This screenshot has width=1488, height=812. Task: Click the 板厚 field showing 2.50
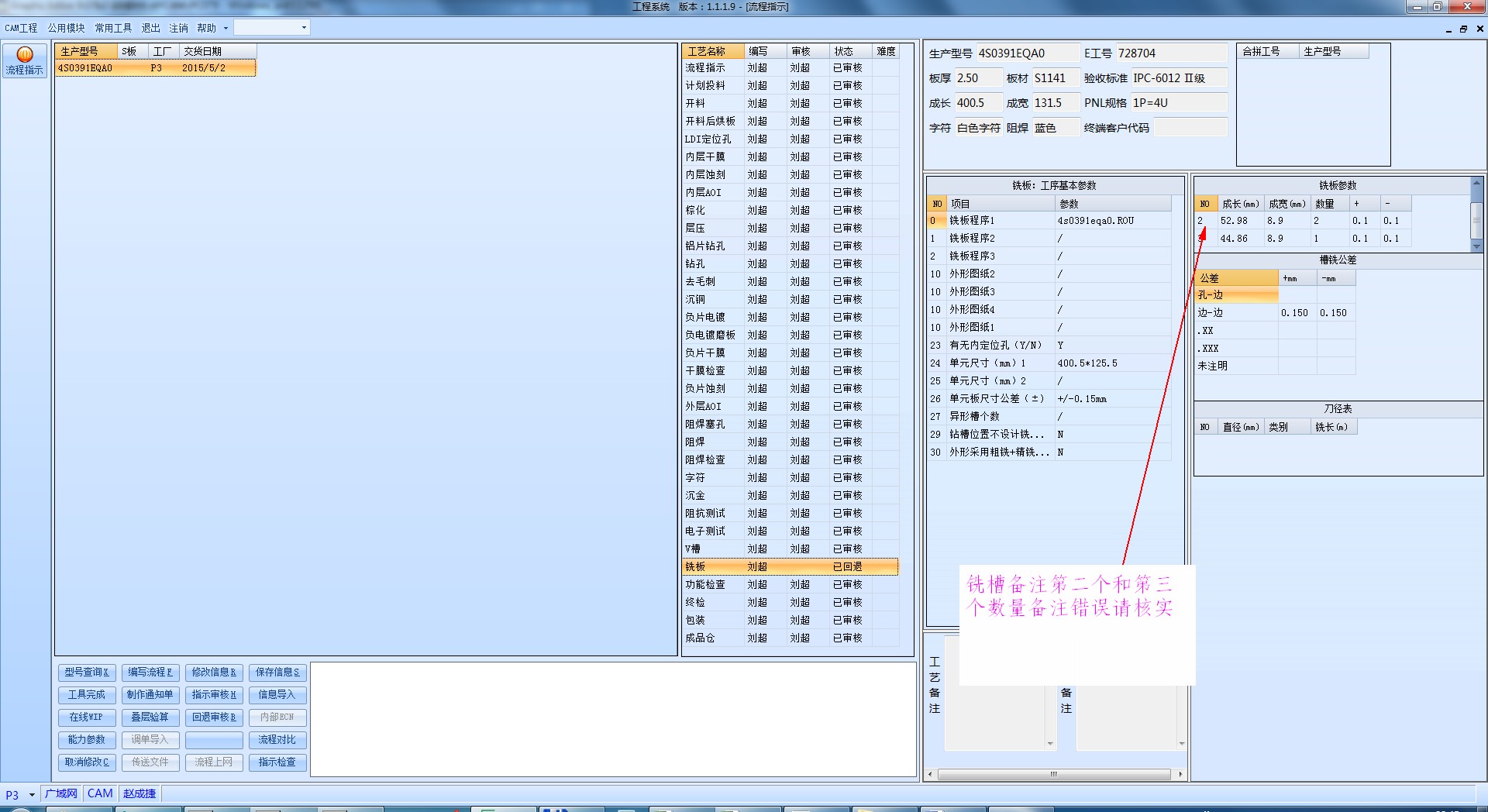[977, 78]
